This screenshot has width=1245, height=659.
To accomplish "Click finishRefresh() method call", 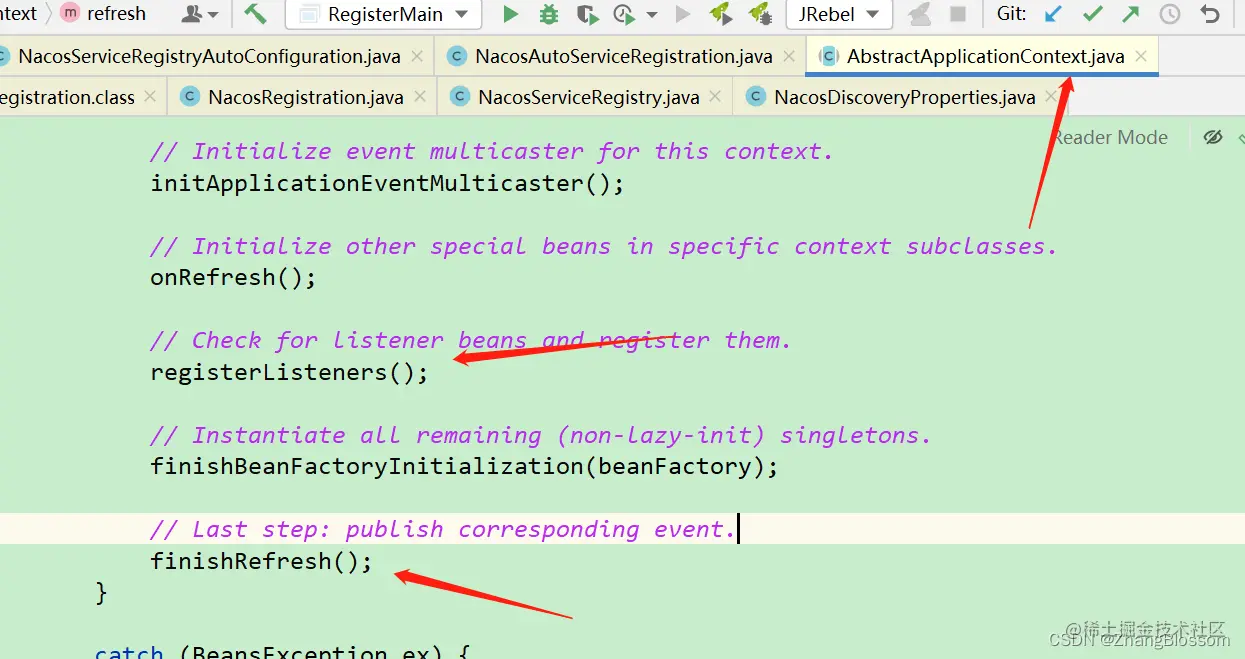I will pyautogui.click(x=261, y=561).
